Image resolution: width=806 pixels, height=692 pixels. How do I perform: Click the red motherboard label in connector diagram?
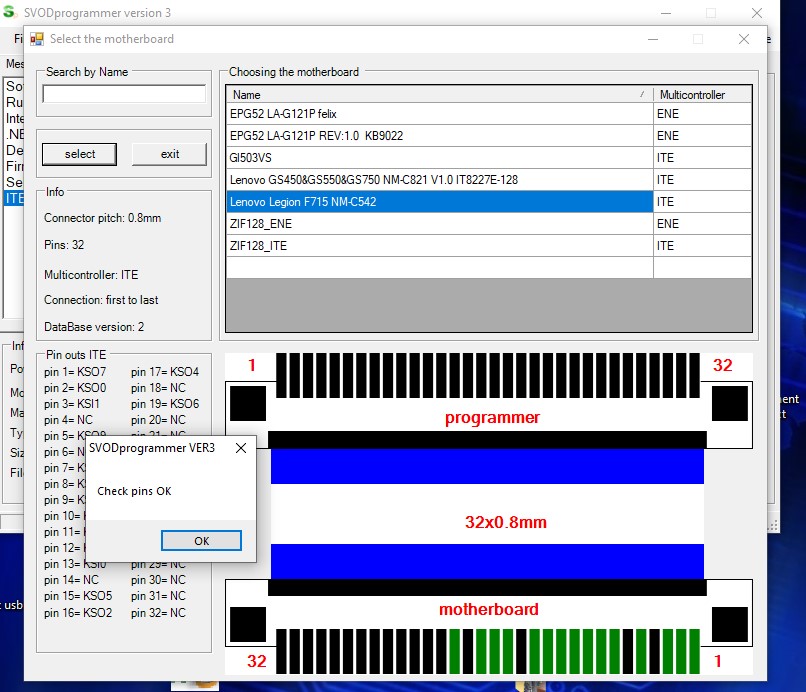click(488, 609)
